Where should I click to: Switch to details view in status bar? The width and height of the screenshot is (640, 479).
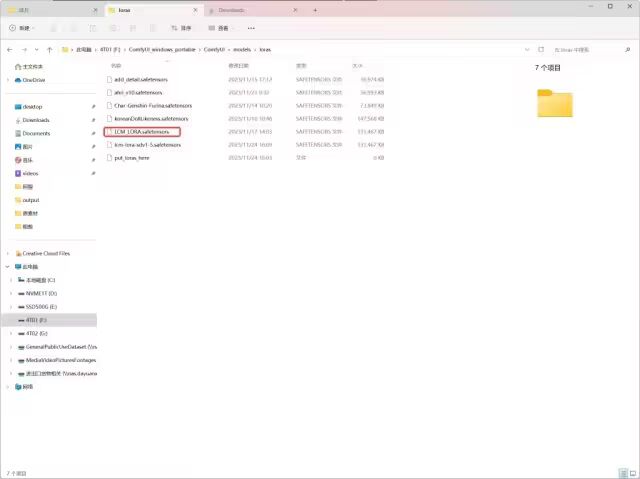[x=622, y=473]
